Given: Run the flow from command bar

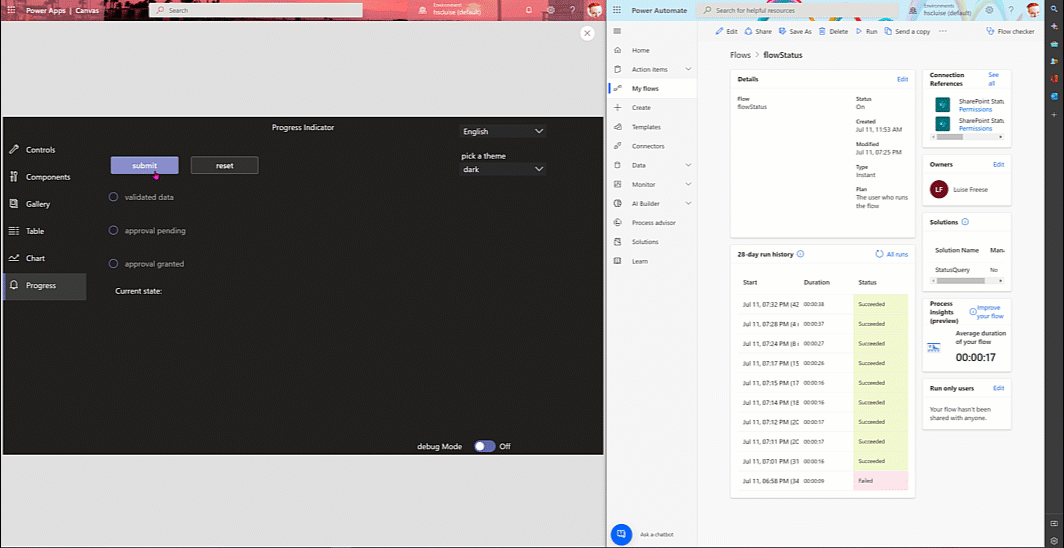Looking at the screenshot, I should click(866, 31).
